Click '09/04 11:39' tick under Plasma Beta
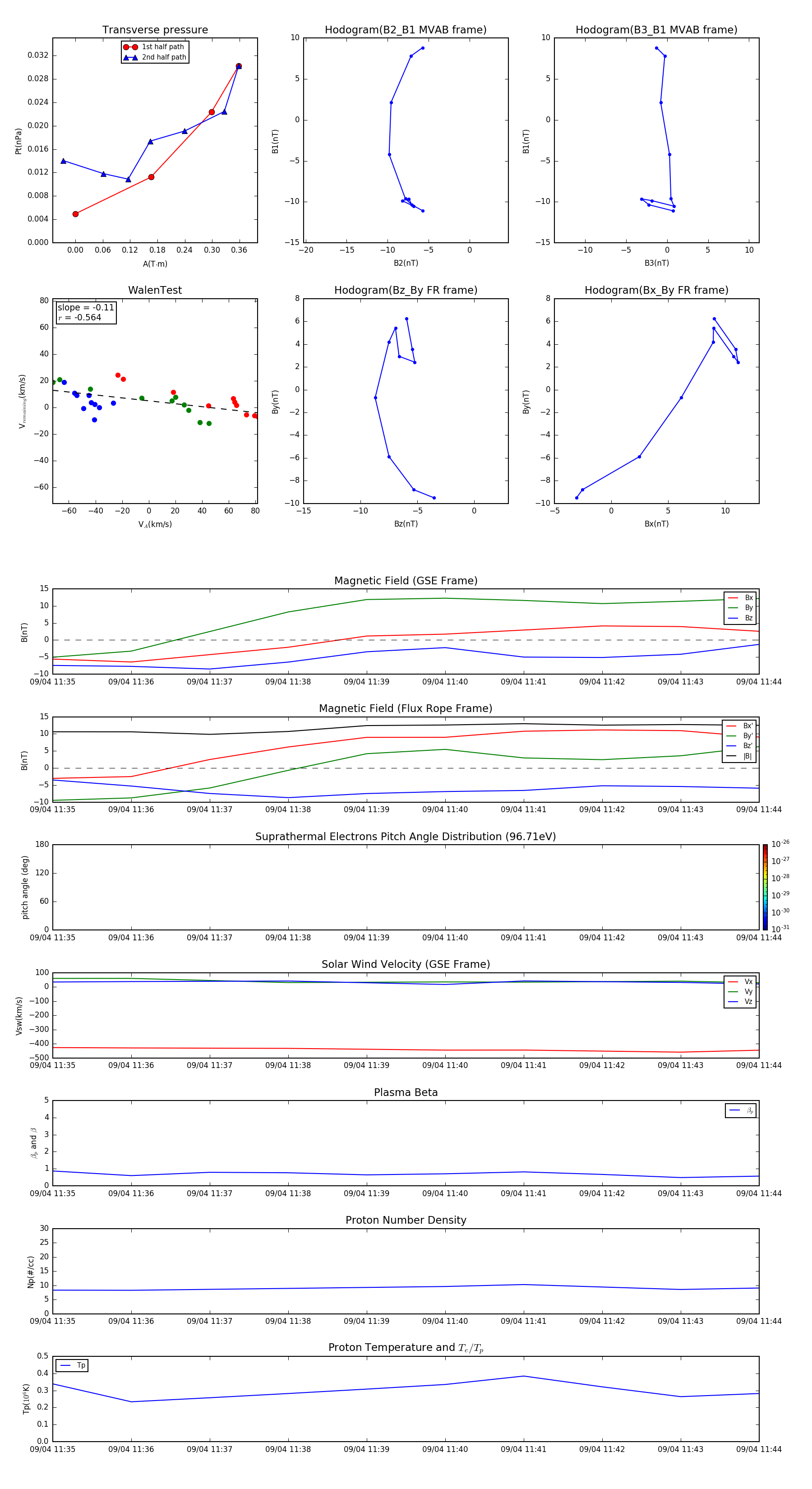Viewport: 812px width, 1489px height. click(366, 1193)
